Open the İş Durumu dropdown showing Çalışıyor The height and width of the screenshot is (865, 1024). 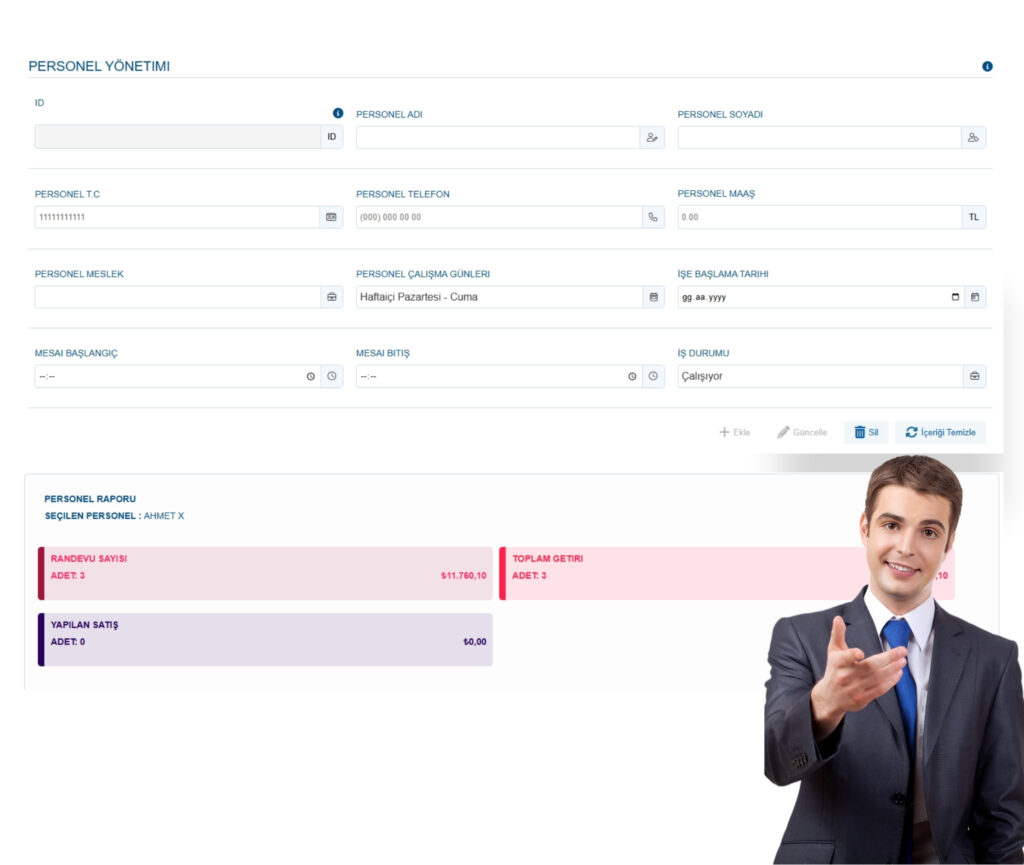(819, 377)
